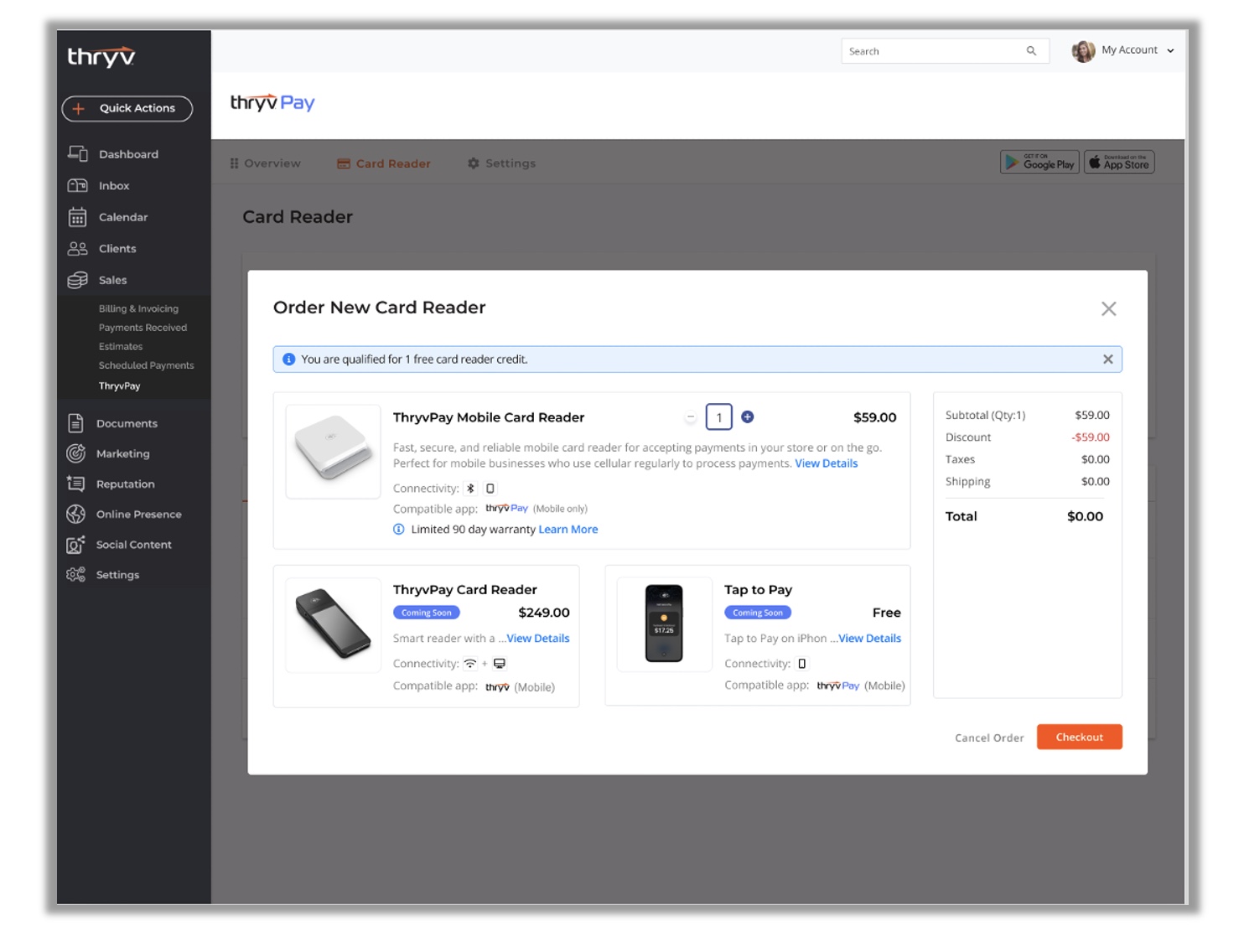Screen dimensions: 1244x952
Task: Open the Inbox sidebar icon
Action: click(77, 185)
